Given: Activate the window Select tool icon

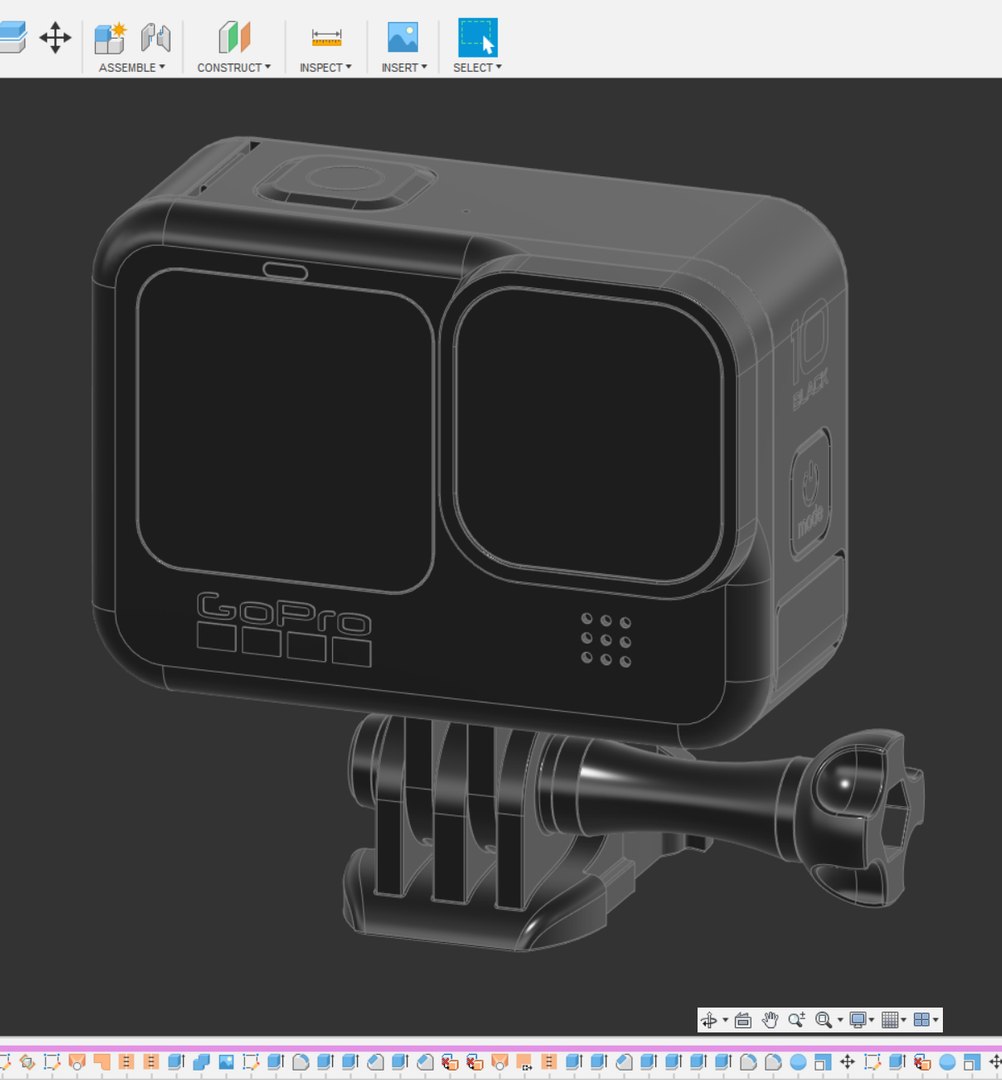Looking at the screenshot, I should click(x=478, y=37).
